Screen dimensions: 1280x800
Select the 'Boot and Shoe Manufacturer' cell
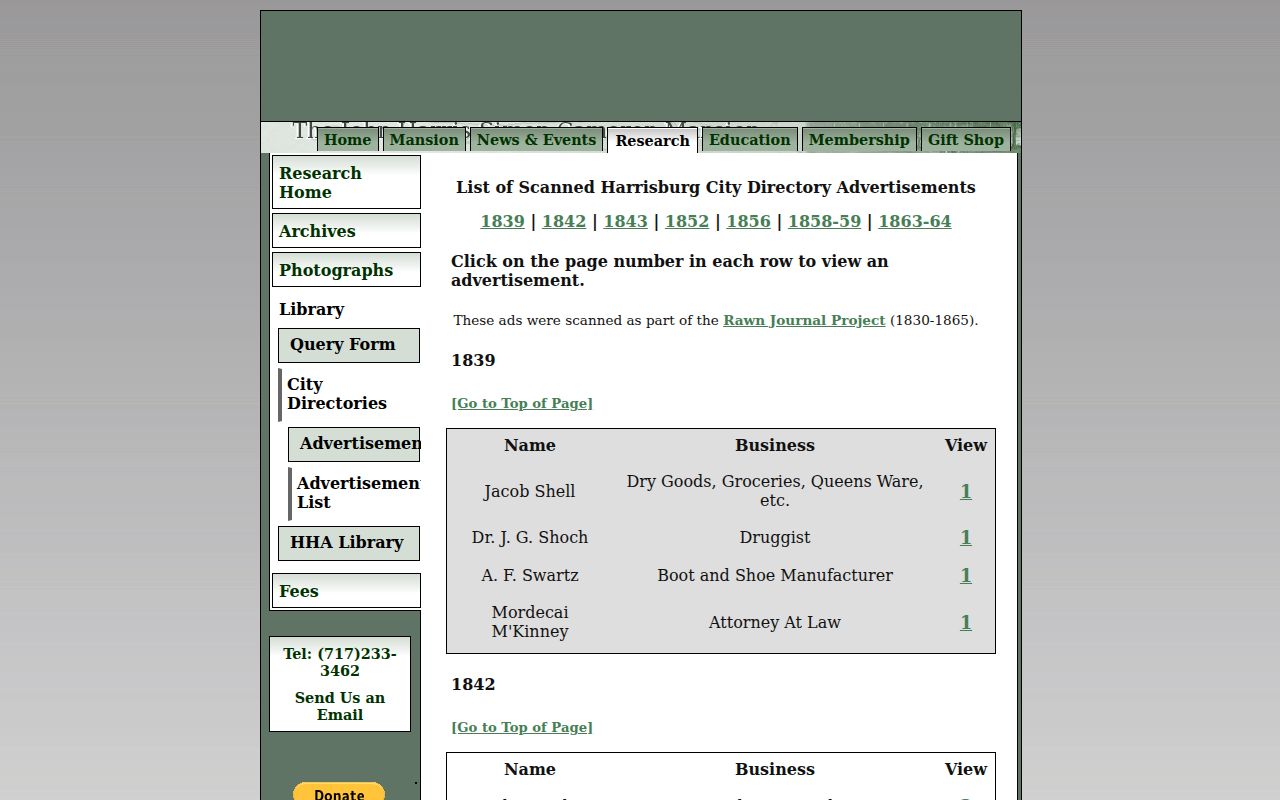[775, 575]
